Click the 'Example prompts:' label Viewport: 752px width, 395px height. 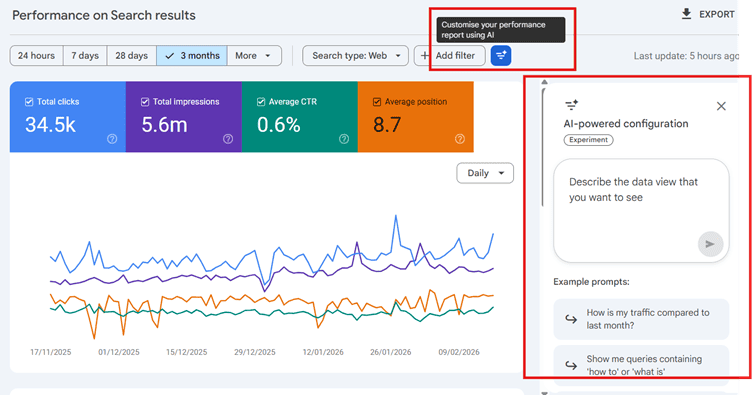coord(591,282)
